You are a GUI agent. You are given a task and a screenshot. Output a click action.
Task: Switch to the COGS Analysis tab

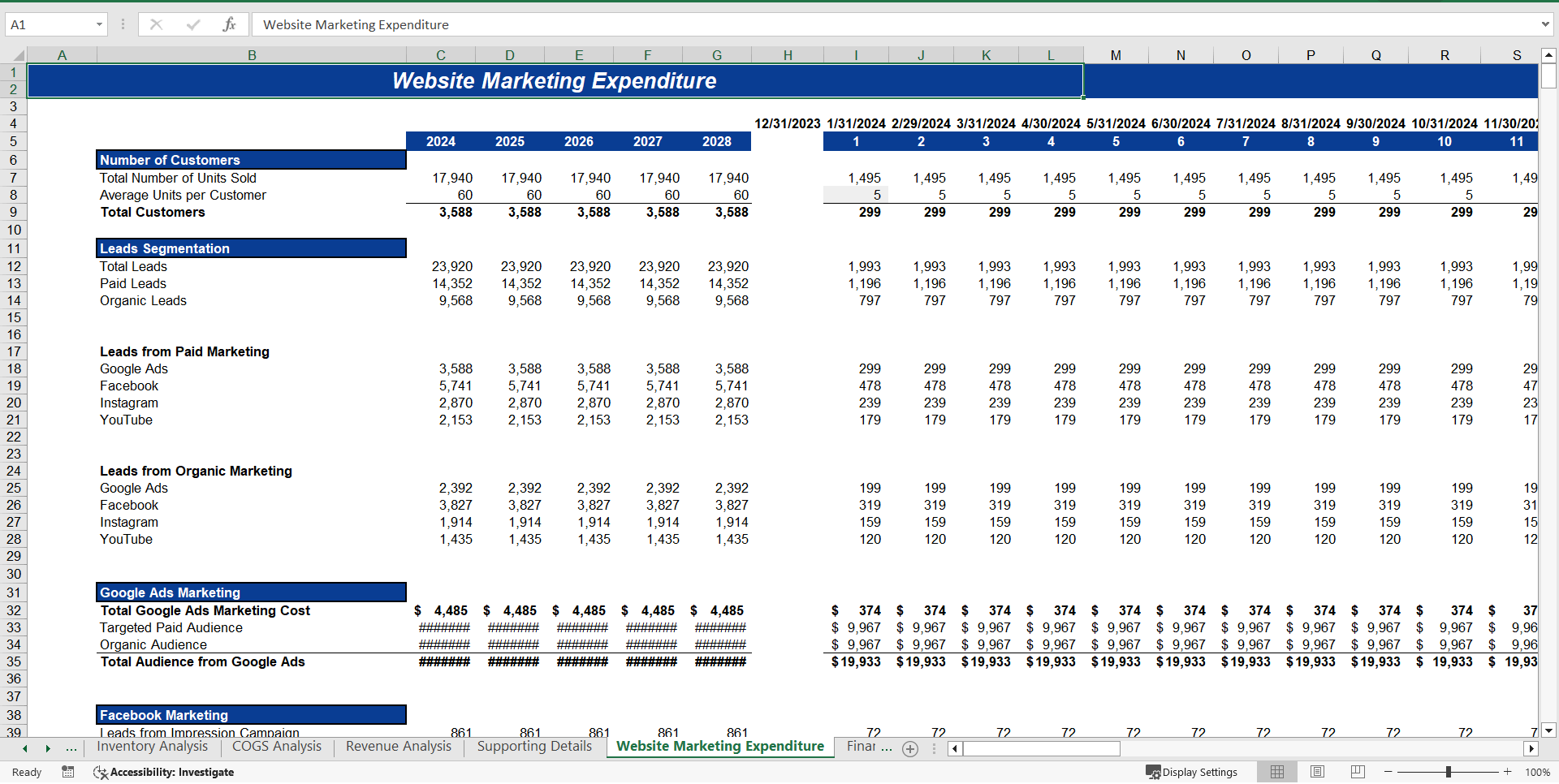[x=277, y=747]
